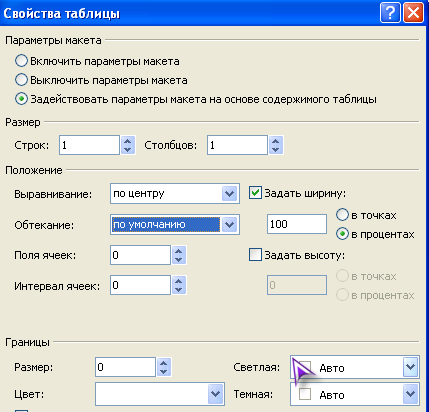Increase the border Размер stepper
This screenshot has height=412, width=429.
coord(164,363)
